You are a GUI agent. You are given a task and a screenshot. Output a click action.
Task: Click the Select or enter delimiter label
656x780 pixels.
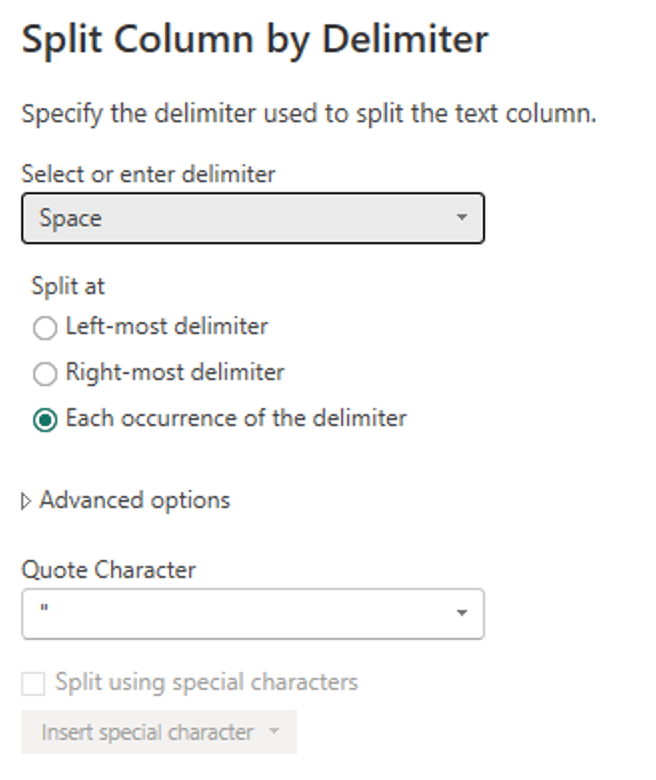click(x=148, y=174)
